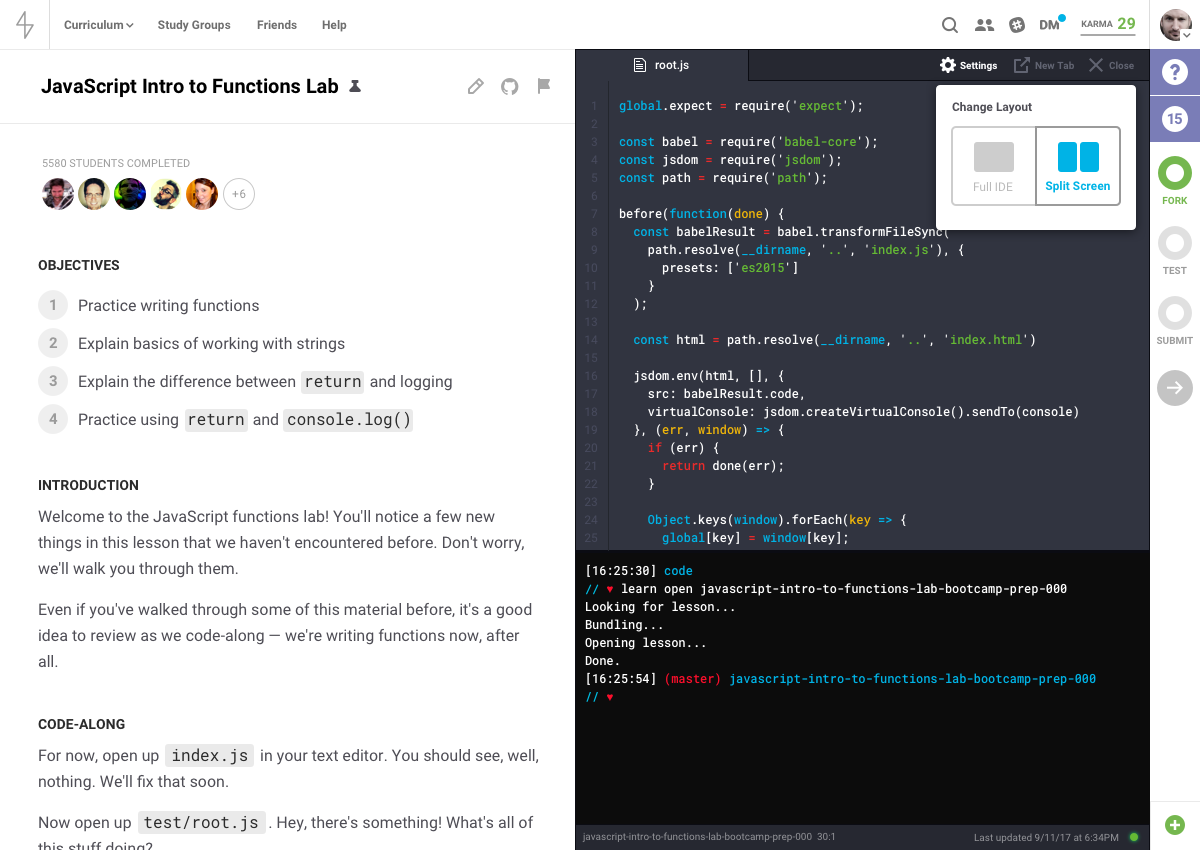Image resolution: width=1200 pixels, height=850 pixels.
Task: Click the second student avatar
Action: [x=94, y=193]
